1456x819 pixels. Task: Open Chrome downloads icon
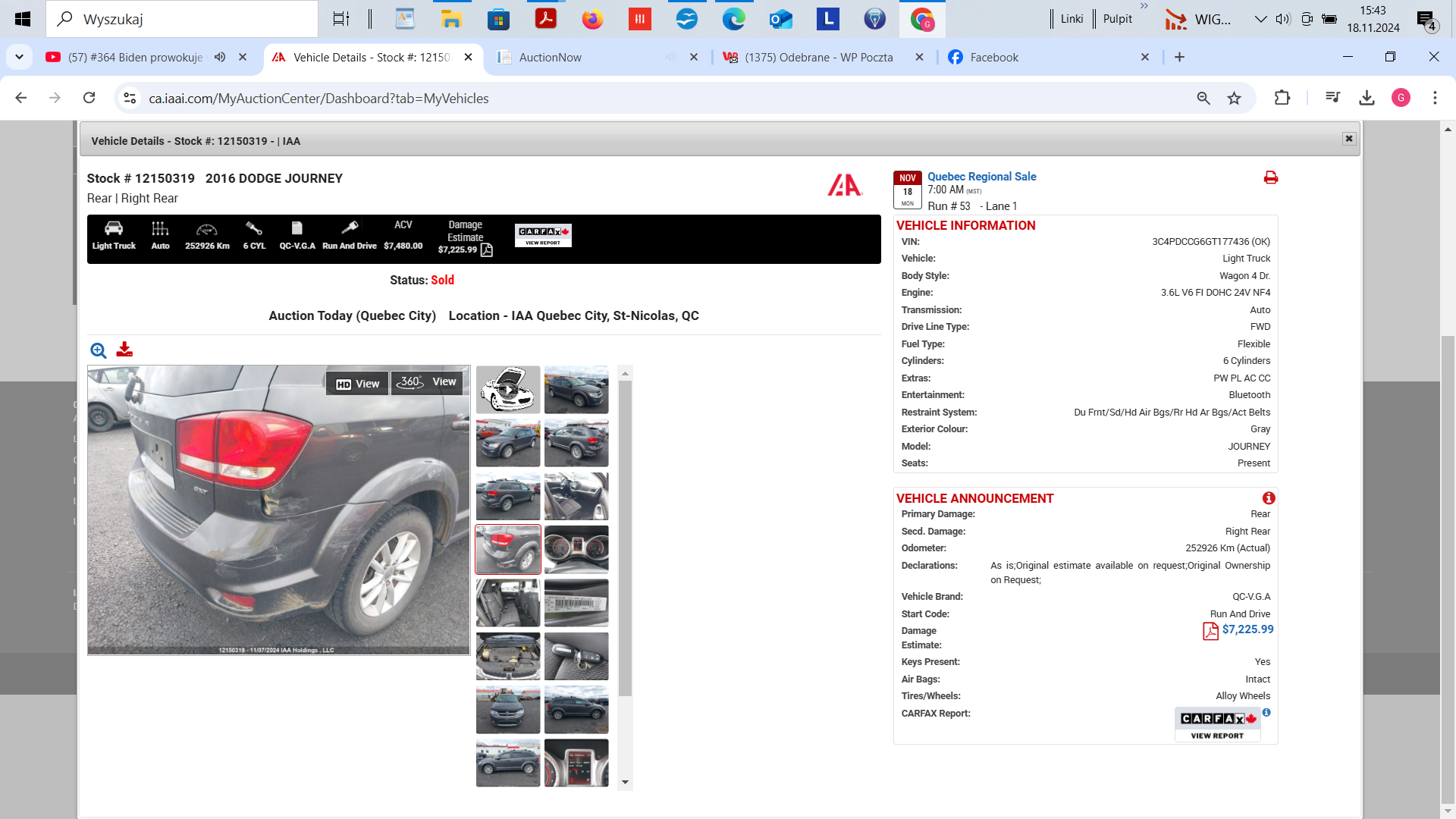pyautogui.click(x=1367, y=98)
